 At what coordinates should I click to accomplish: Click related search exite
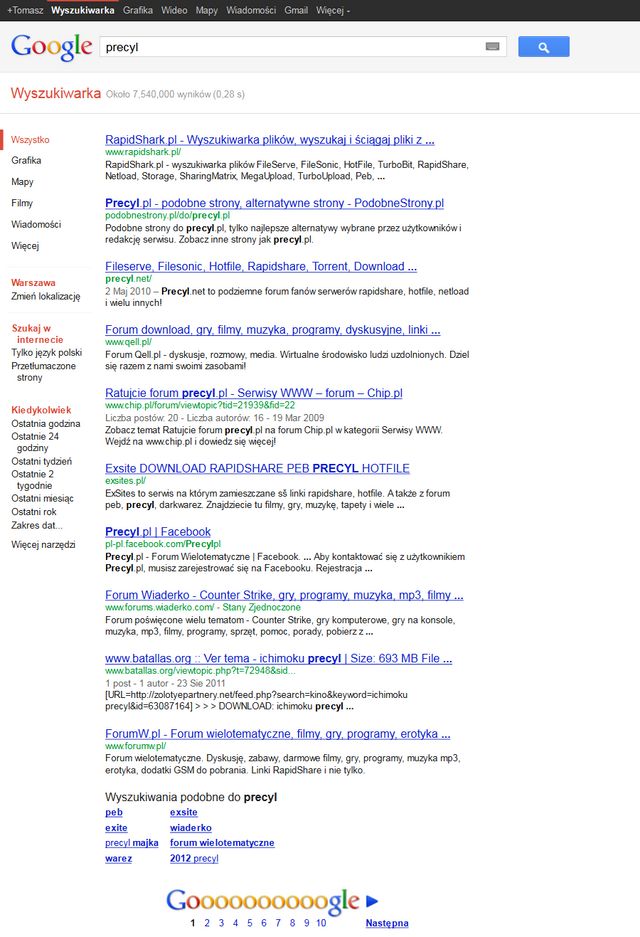coord(116,828)
